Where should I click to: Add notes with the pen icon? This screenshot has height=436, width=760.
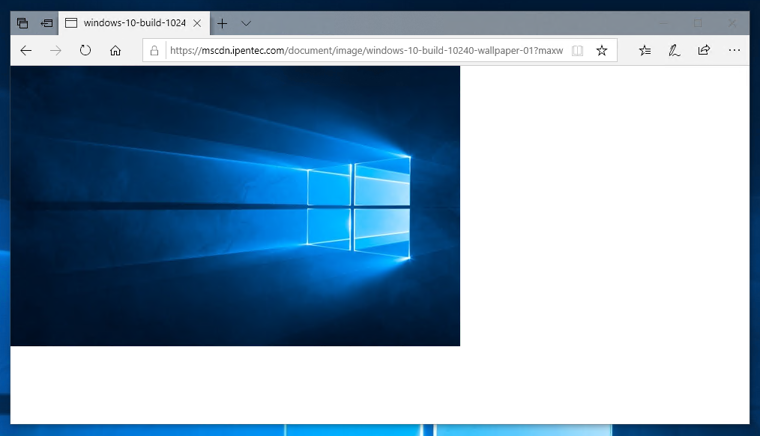[x=674, y=50]
